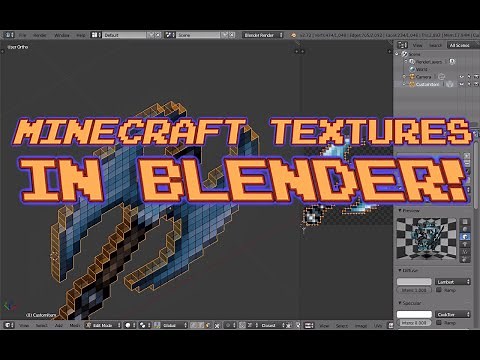Open the CookTorr specular shader dropdown

tap(453, 314)
